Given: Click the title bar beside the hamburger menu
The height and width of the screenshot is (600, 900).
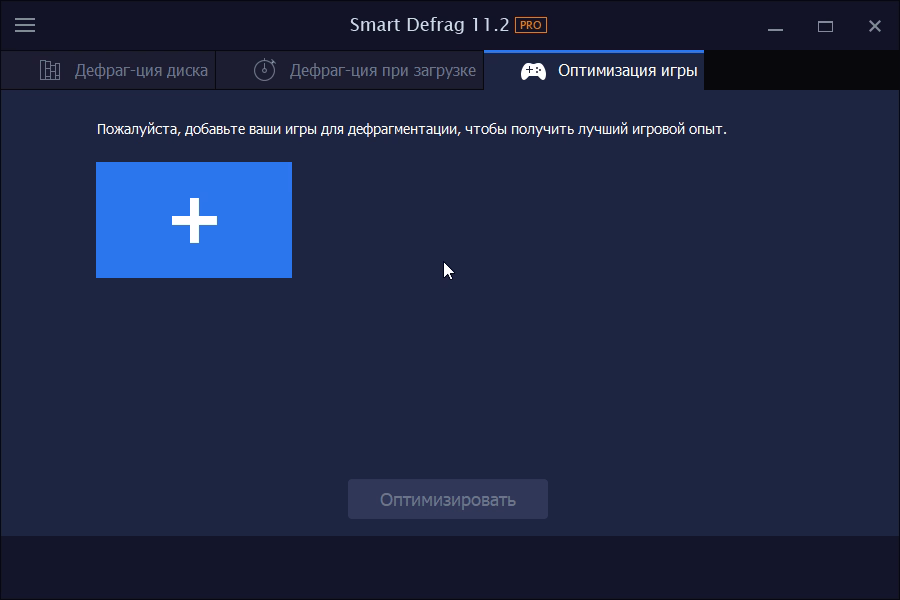Looking at the screenshot, I should [x=180, y=26].
